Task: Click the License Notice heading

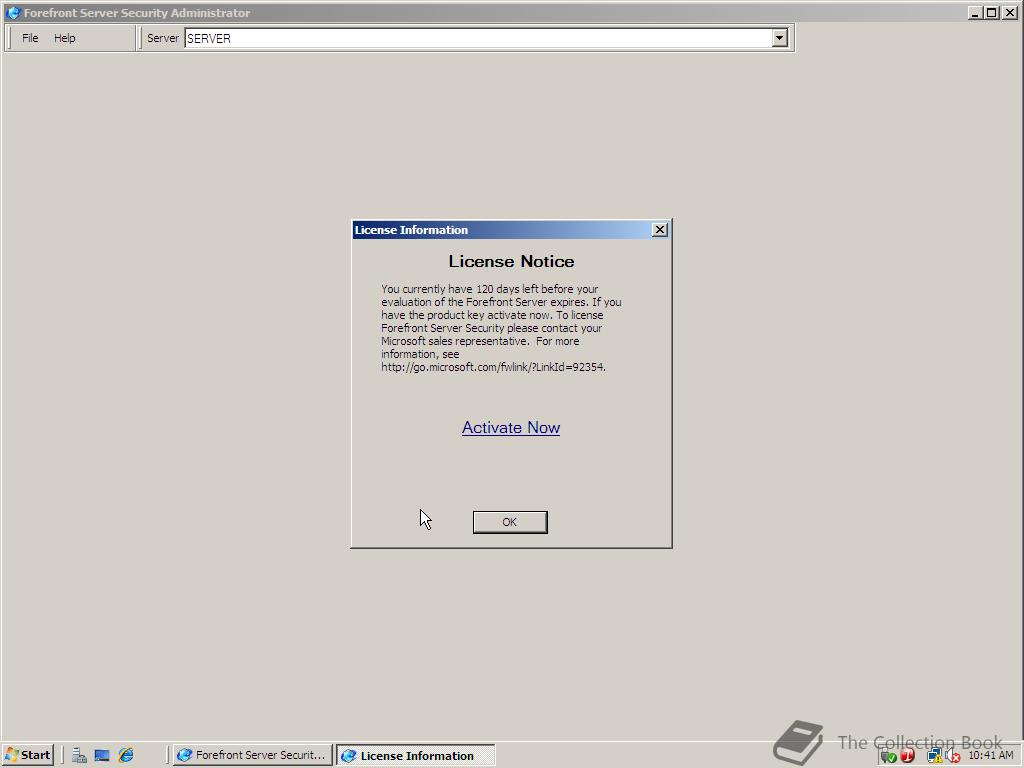Action: pos(511,261)
